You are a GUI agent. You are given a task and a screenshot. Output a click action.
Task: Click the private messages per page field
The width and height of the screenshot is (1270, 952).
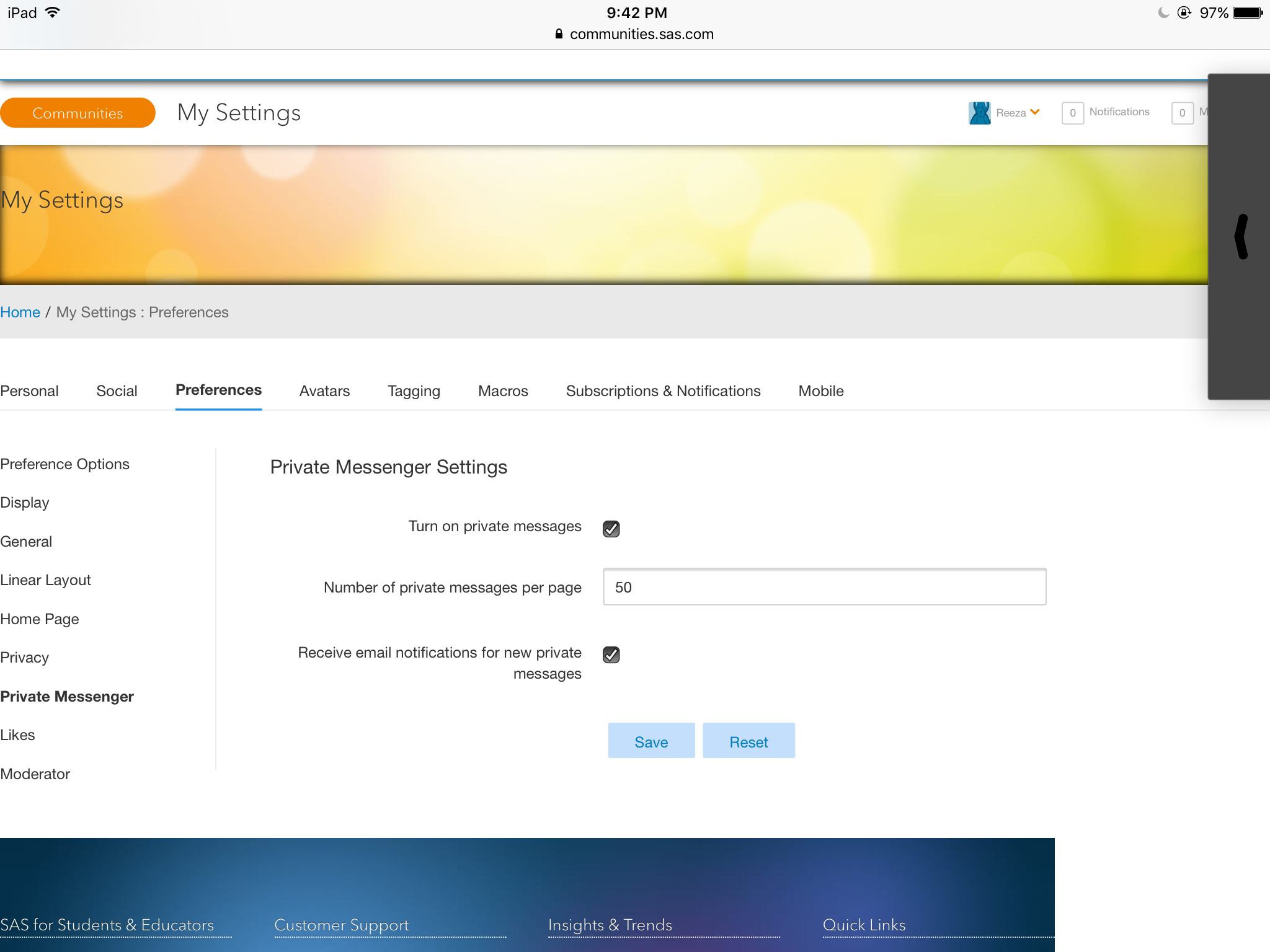pyautogui.click(x=824, y=587)
